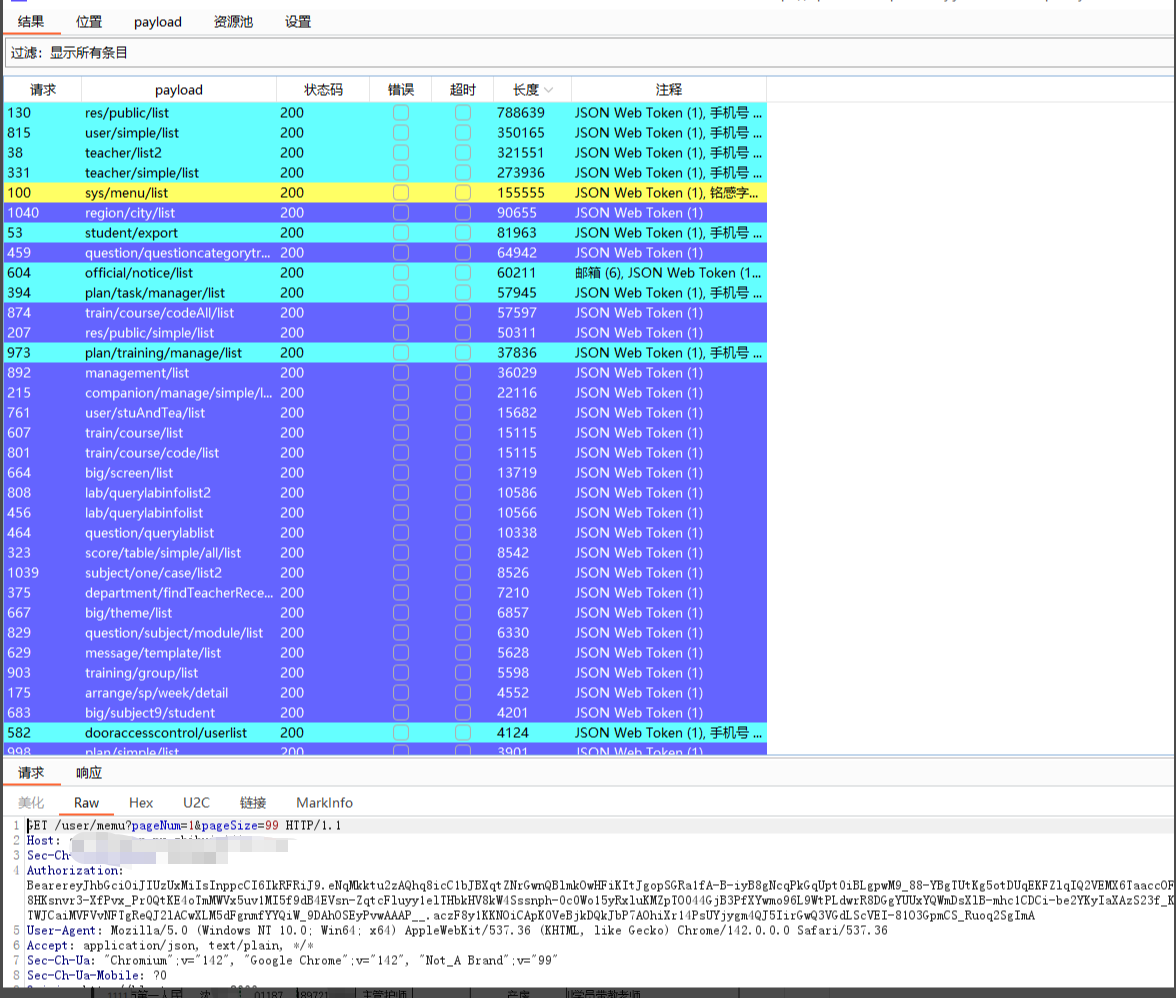Select the train/course/codeAll/list row

386,313
